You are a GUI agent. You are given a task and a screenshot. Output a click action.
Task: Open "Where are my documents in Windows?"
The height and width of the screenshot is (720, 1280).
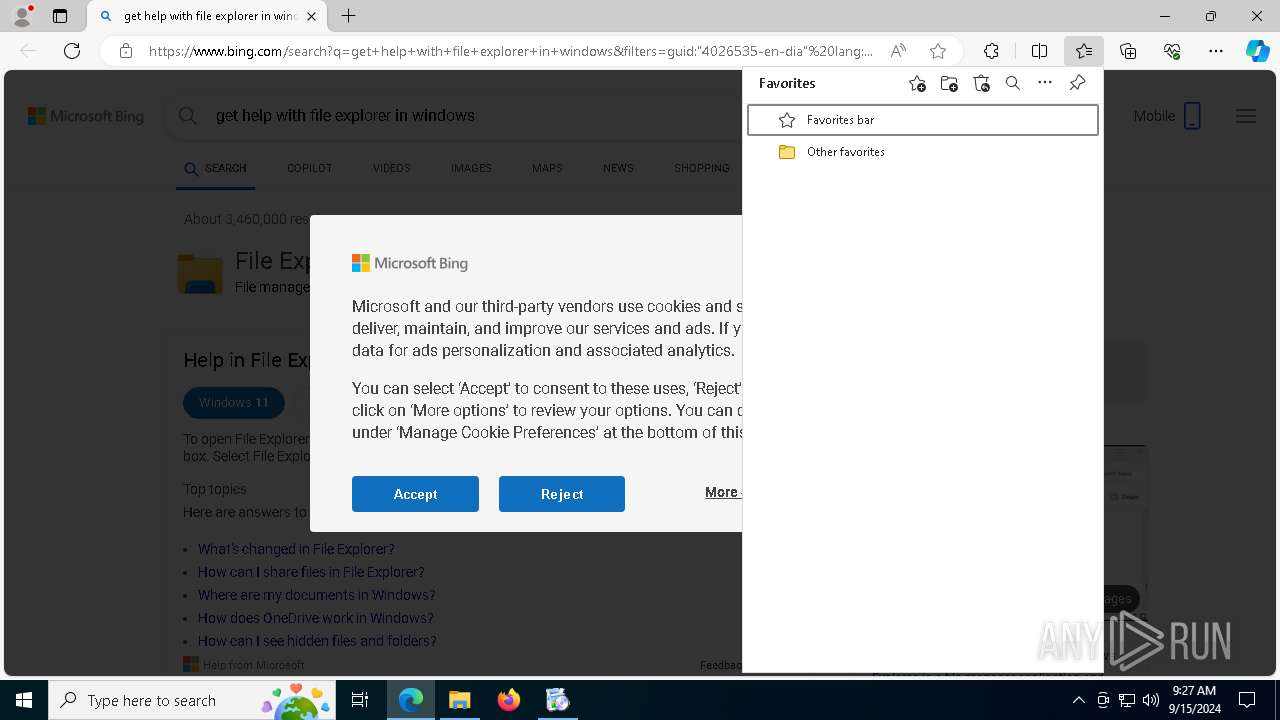pos(316,595)
